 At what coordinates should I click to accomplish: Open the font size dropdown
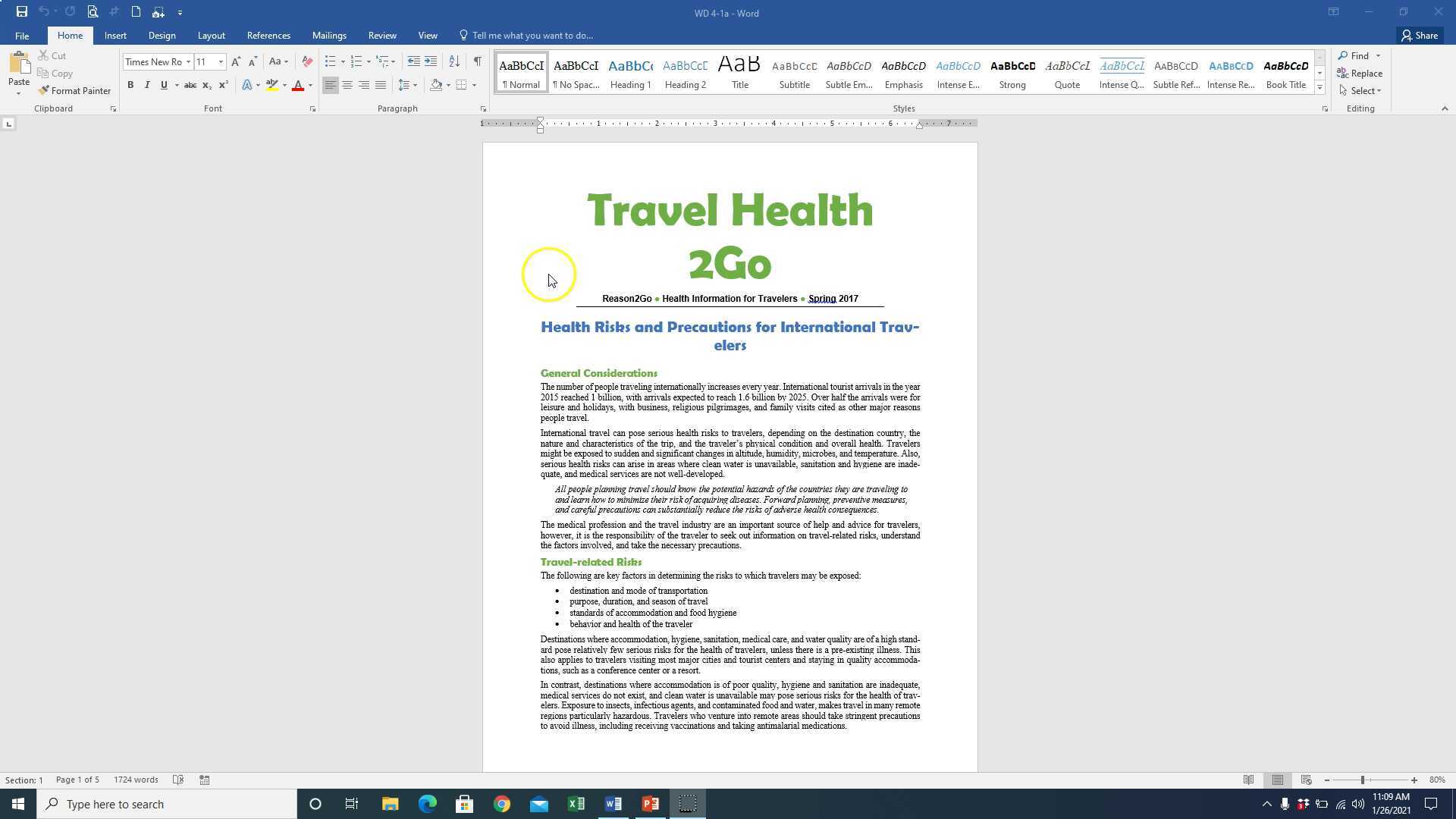coord(221,62)
